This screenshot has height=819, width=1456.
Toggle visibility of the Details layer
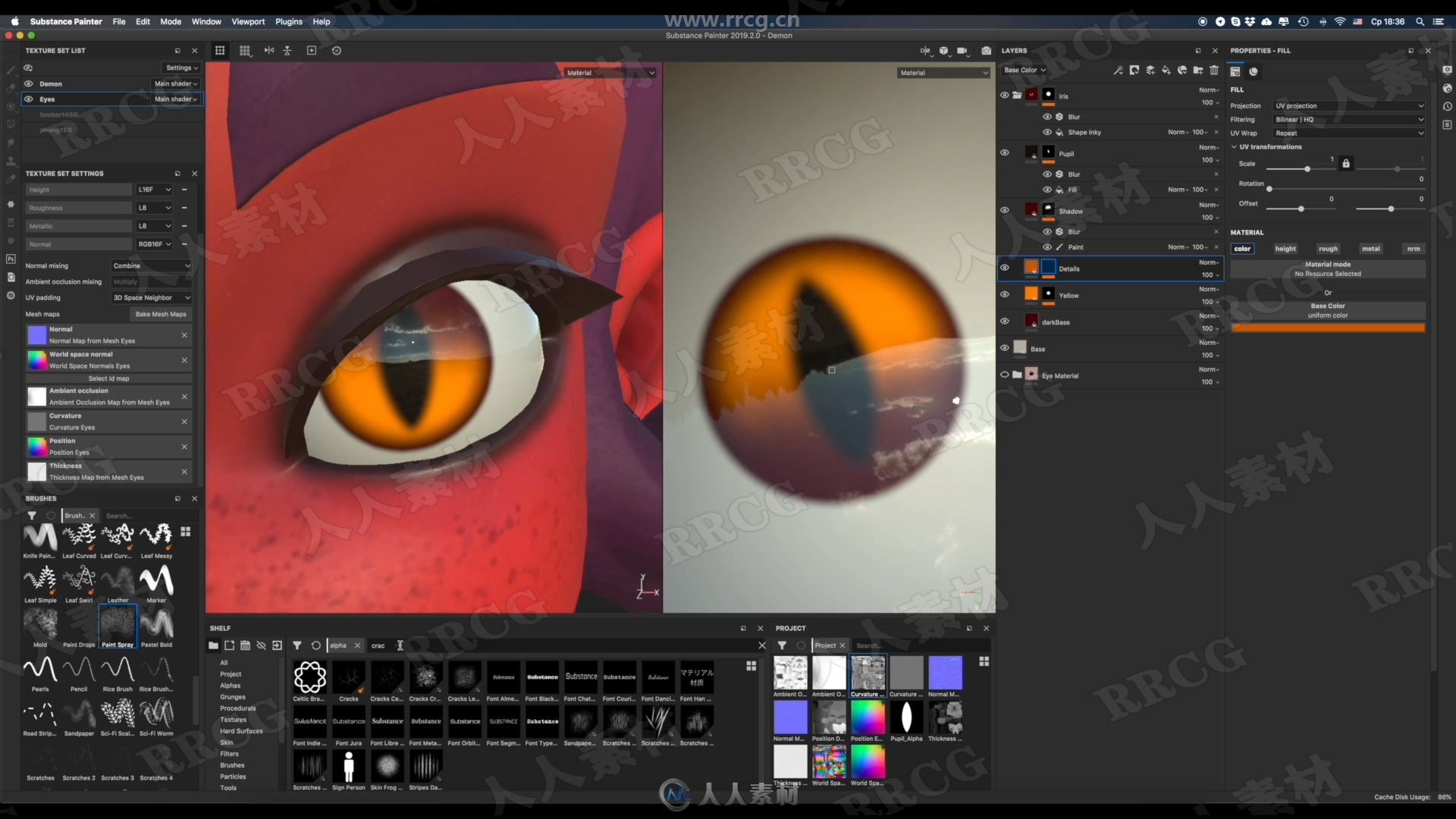pyautogui.click(x=1004, y=268)
